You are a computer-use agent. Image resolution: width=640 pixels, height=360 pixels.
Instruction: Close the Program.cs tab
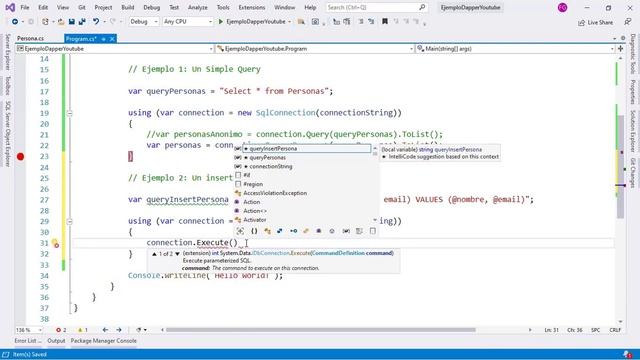pyautogui.click(x=112, y=39)
